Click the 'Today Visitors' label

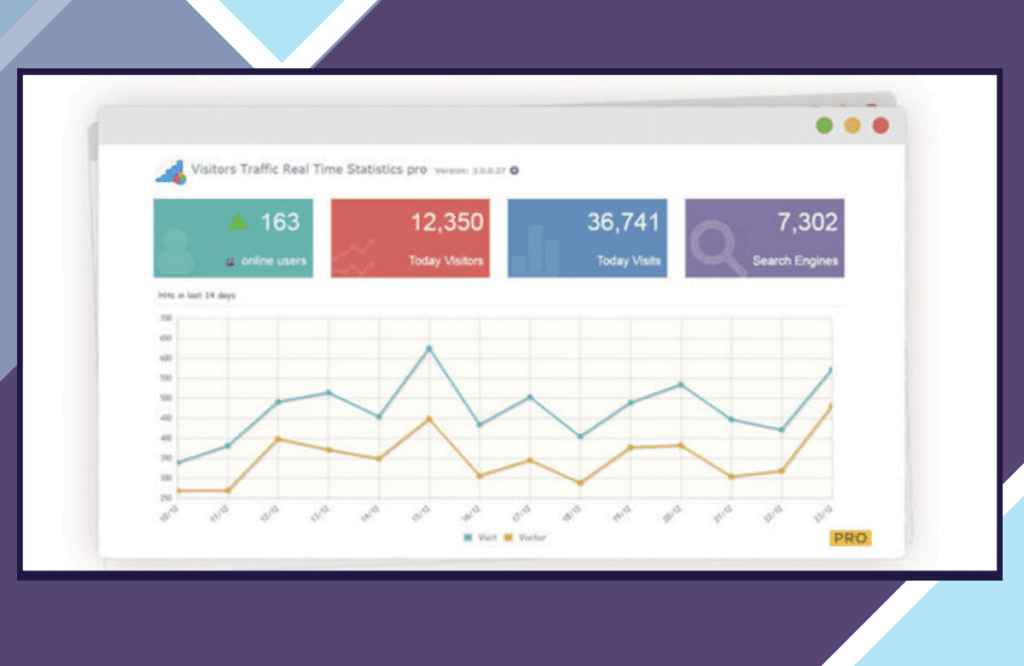point(445,261)
